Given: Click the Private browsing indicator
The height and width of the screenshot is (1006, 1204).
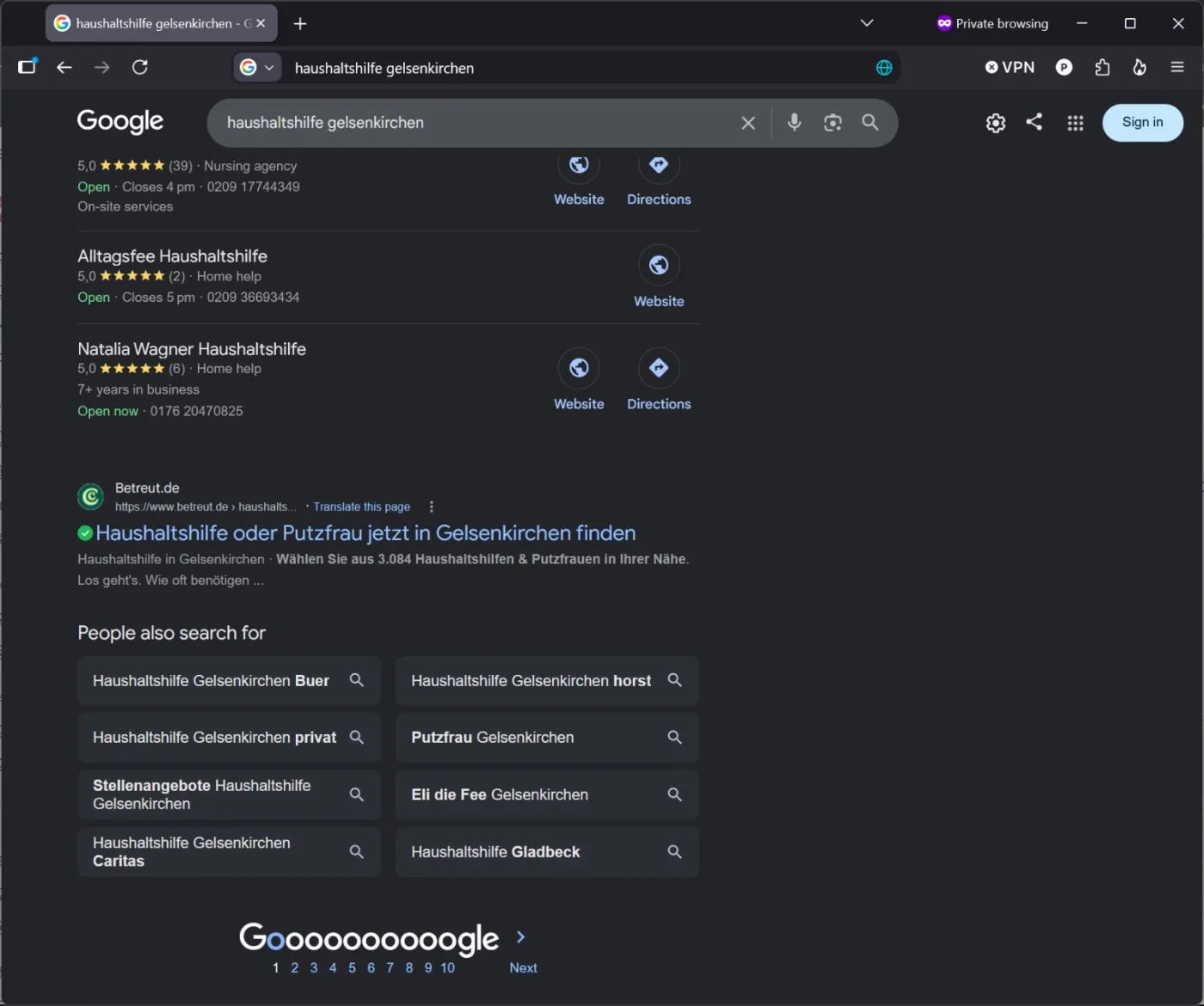Looking at the screenshot, I should 992,23.
